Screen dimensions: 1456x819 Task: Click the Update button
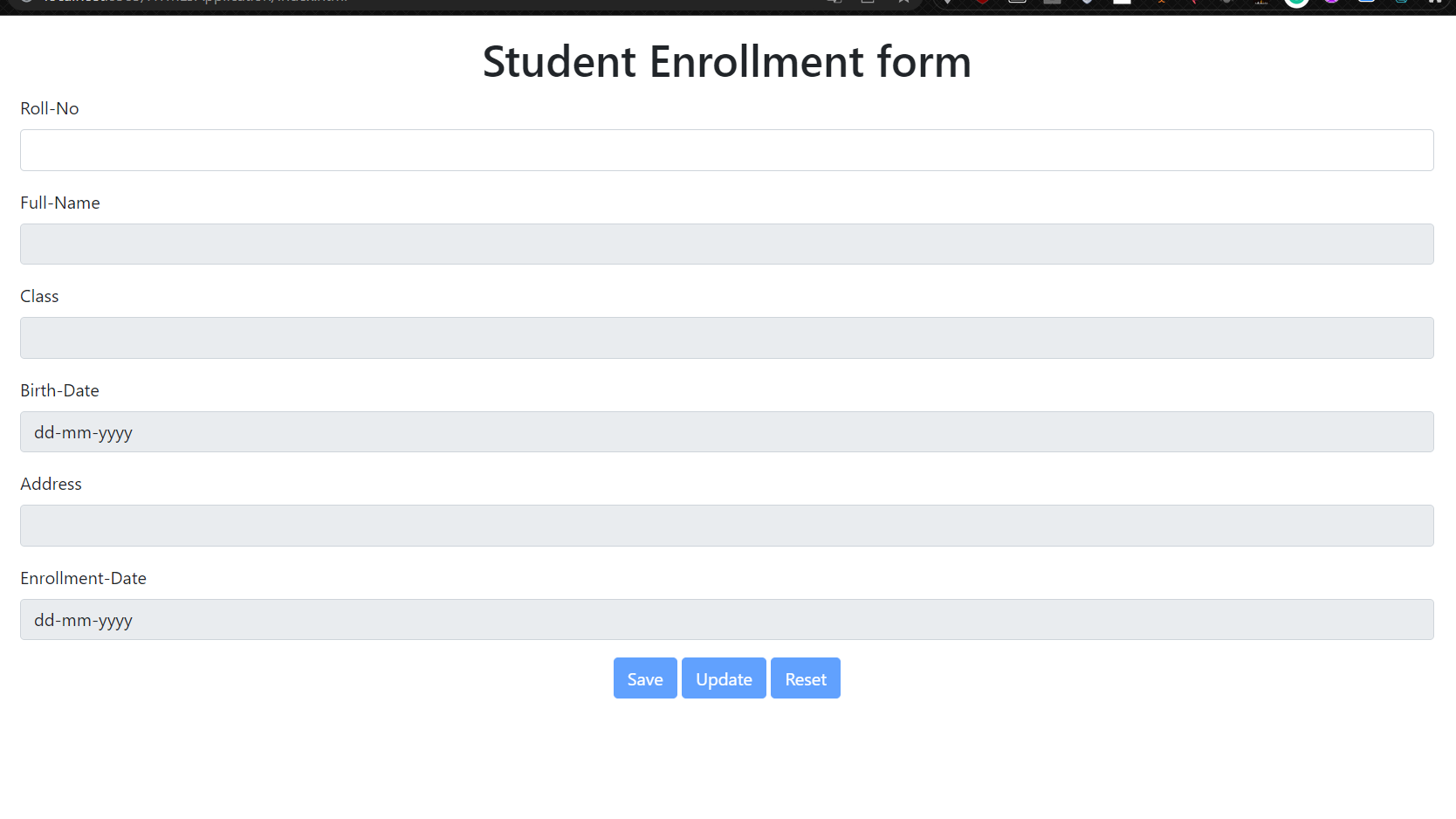coord(724,678)
